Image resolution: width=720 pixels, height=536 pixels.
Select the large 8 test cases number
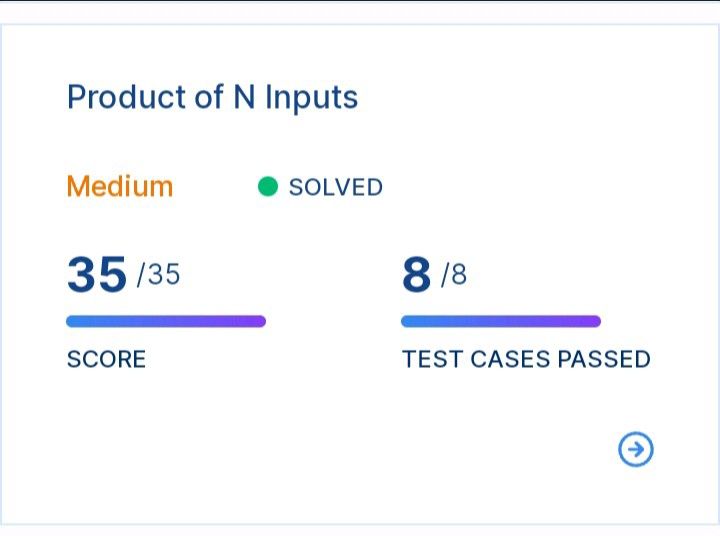tap(416, 274)
